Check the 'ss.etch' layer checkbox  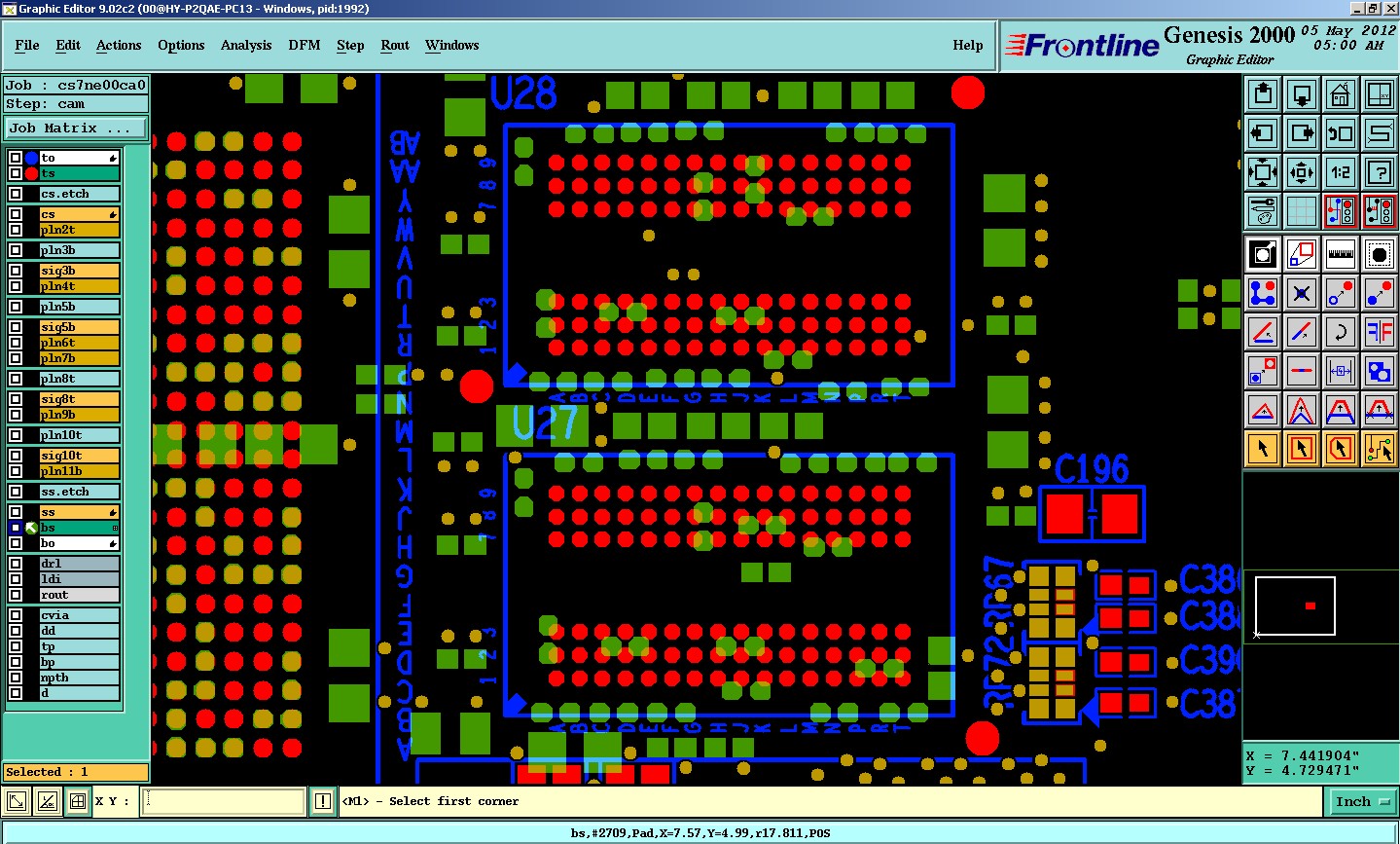click(16, 492)
